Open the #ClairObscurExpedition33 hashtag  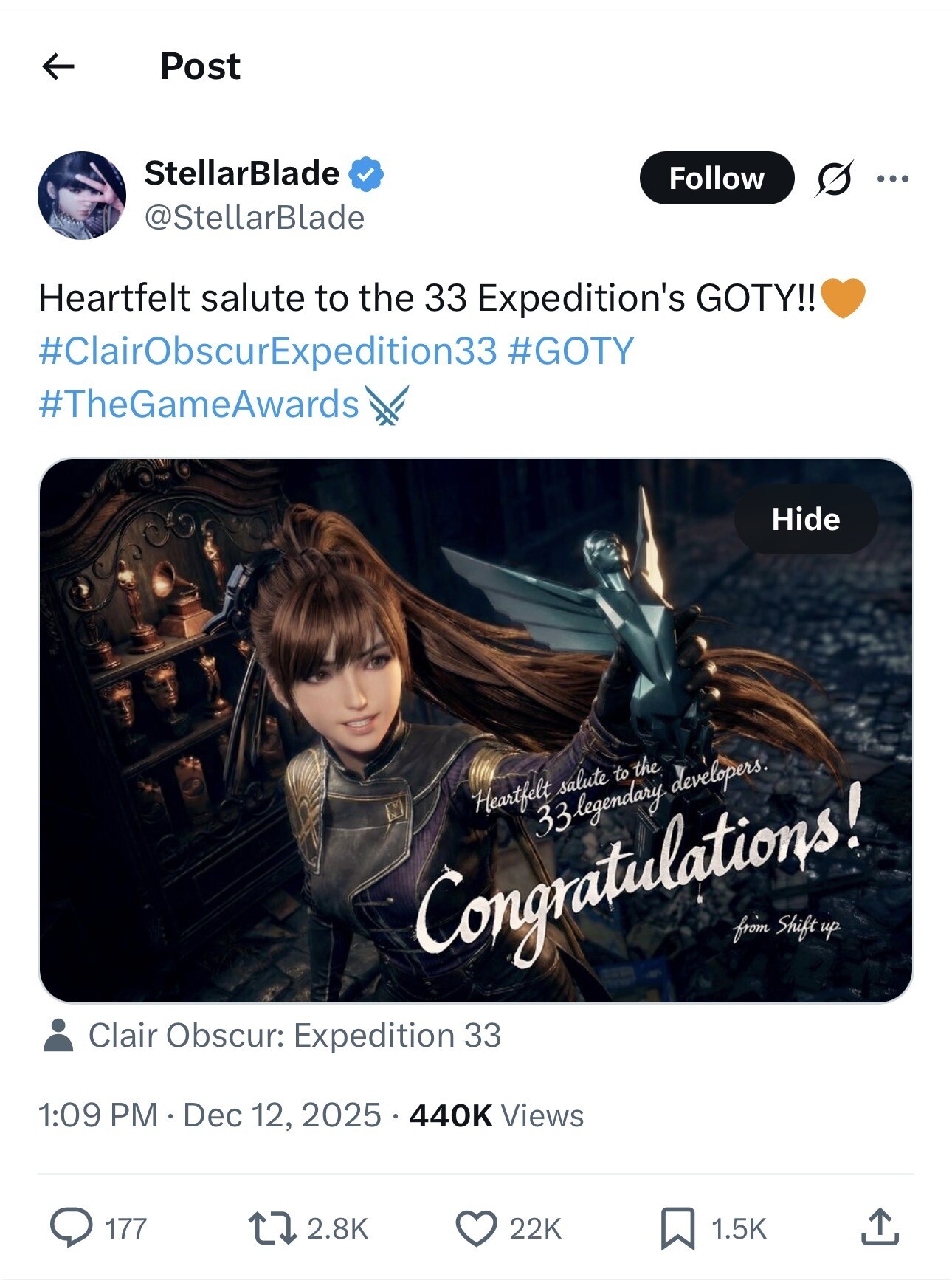pyautogui.click(x=268, y=351)
